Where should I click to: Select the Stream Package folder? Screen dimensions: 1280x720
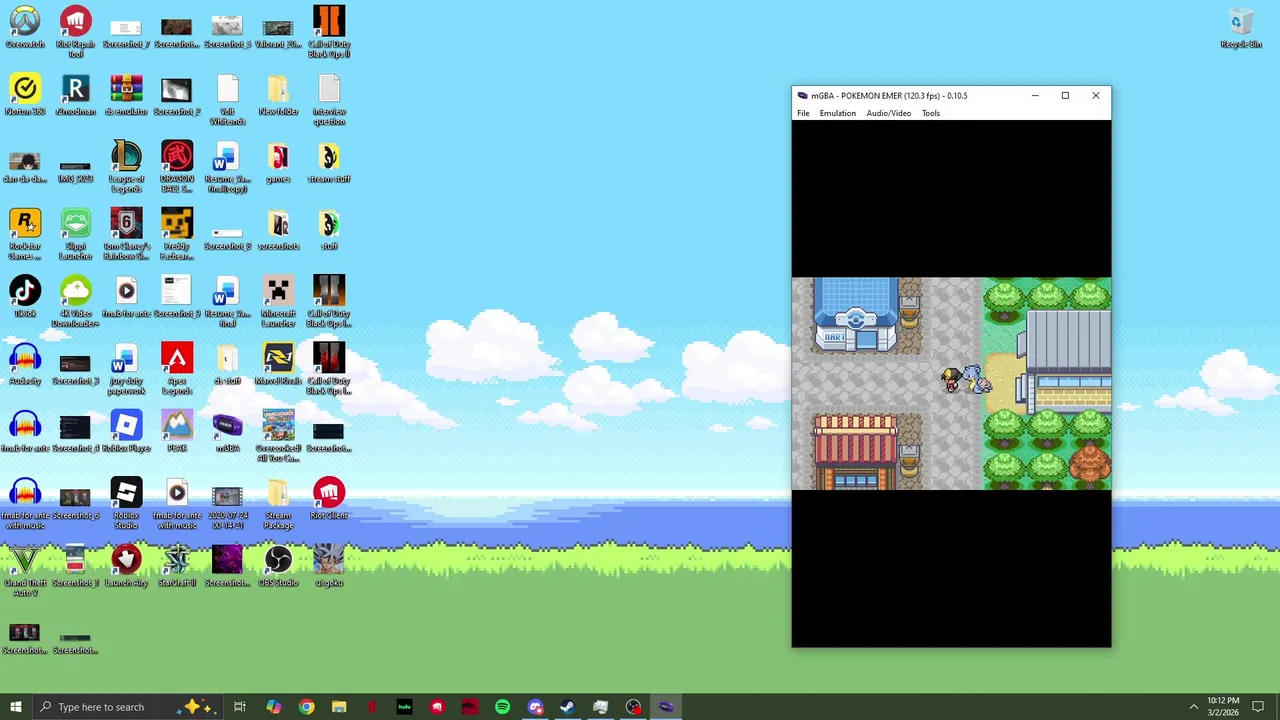coord(278,503)
